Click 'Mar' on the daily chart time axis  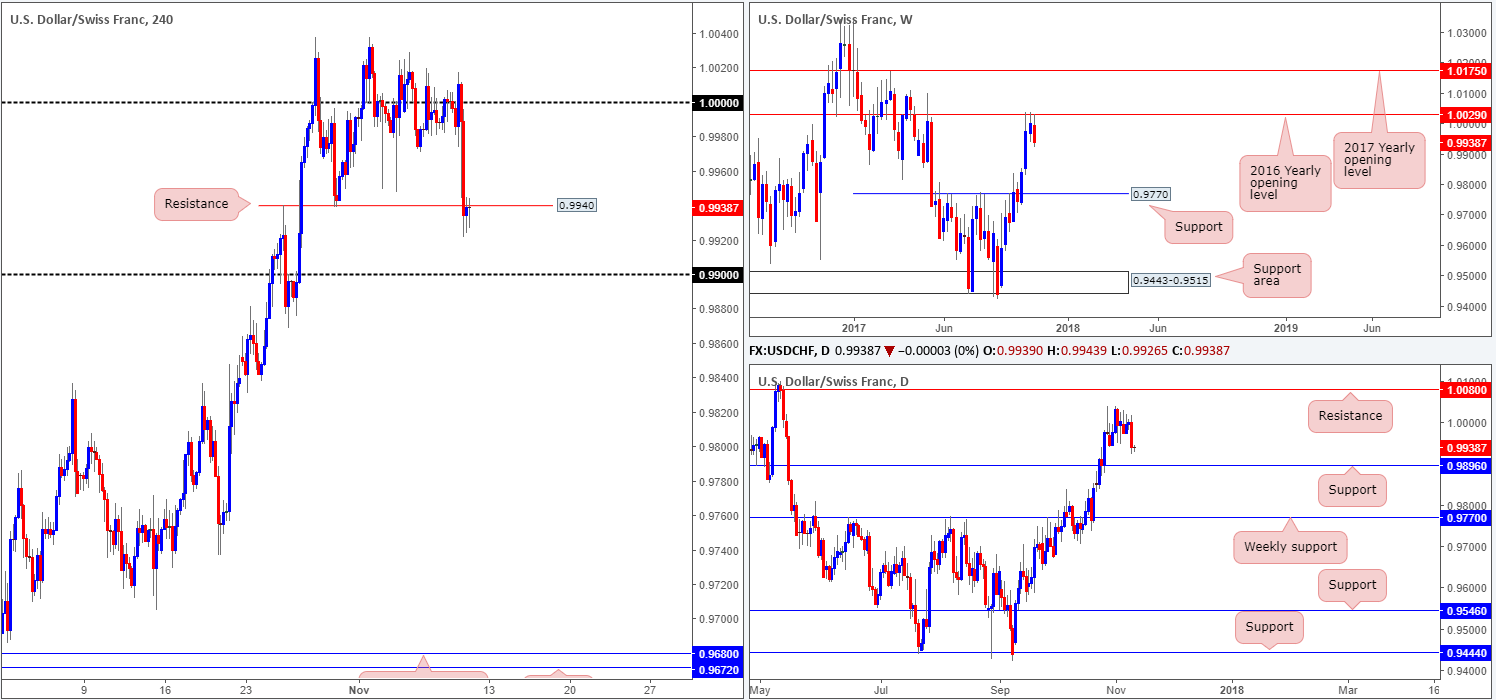(1348, 690)
